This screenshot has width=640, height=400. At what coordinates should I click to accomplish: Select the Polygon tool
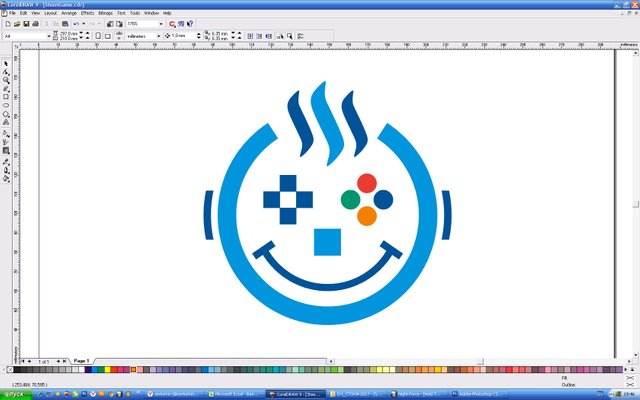pyautogui.click(x=6, y=114)
